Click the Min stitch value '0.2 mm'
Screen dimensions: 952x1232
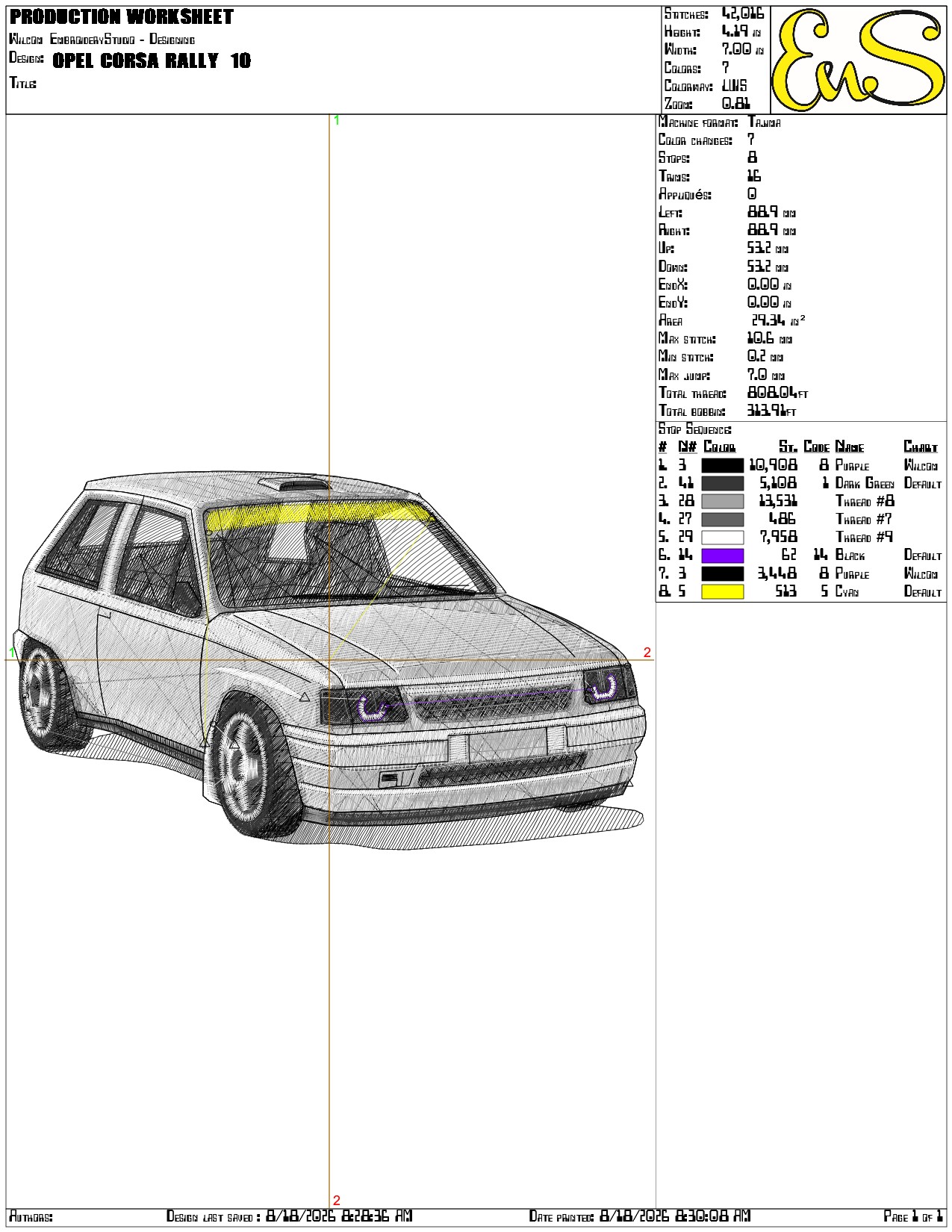coord(765,357)
